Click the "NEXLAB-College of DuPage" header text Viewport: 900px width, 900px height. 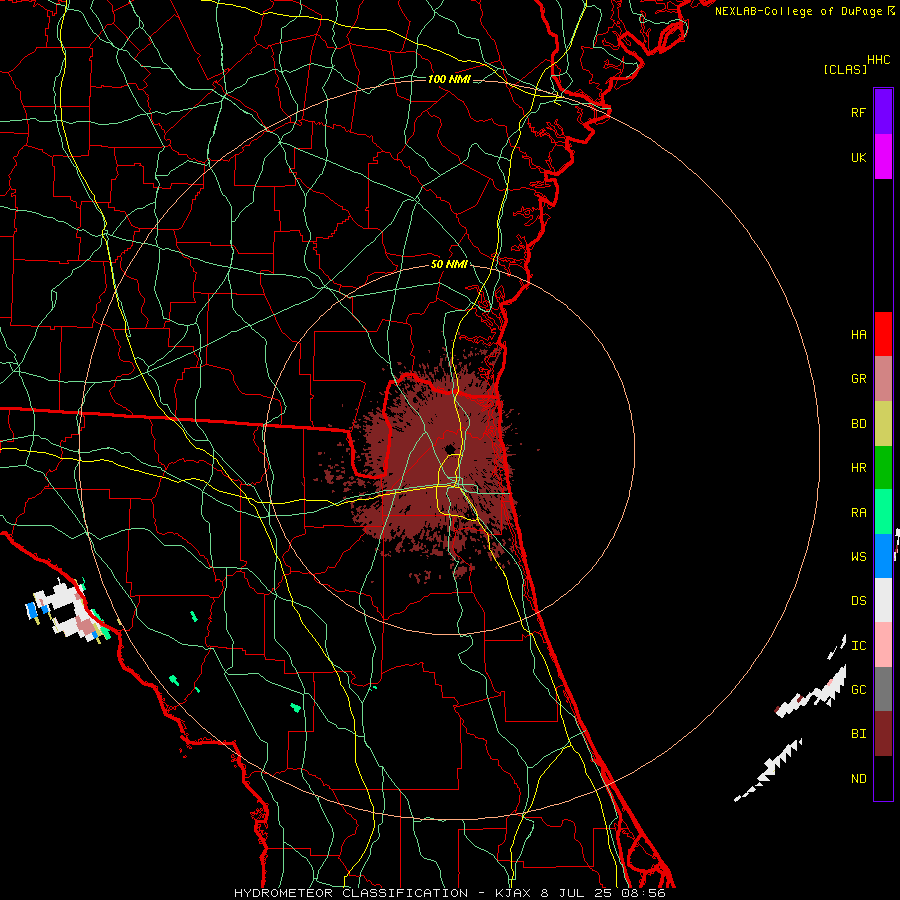tap(798, 11)
